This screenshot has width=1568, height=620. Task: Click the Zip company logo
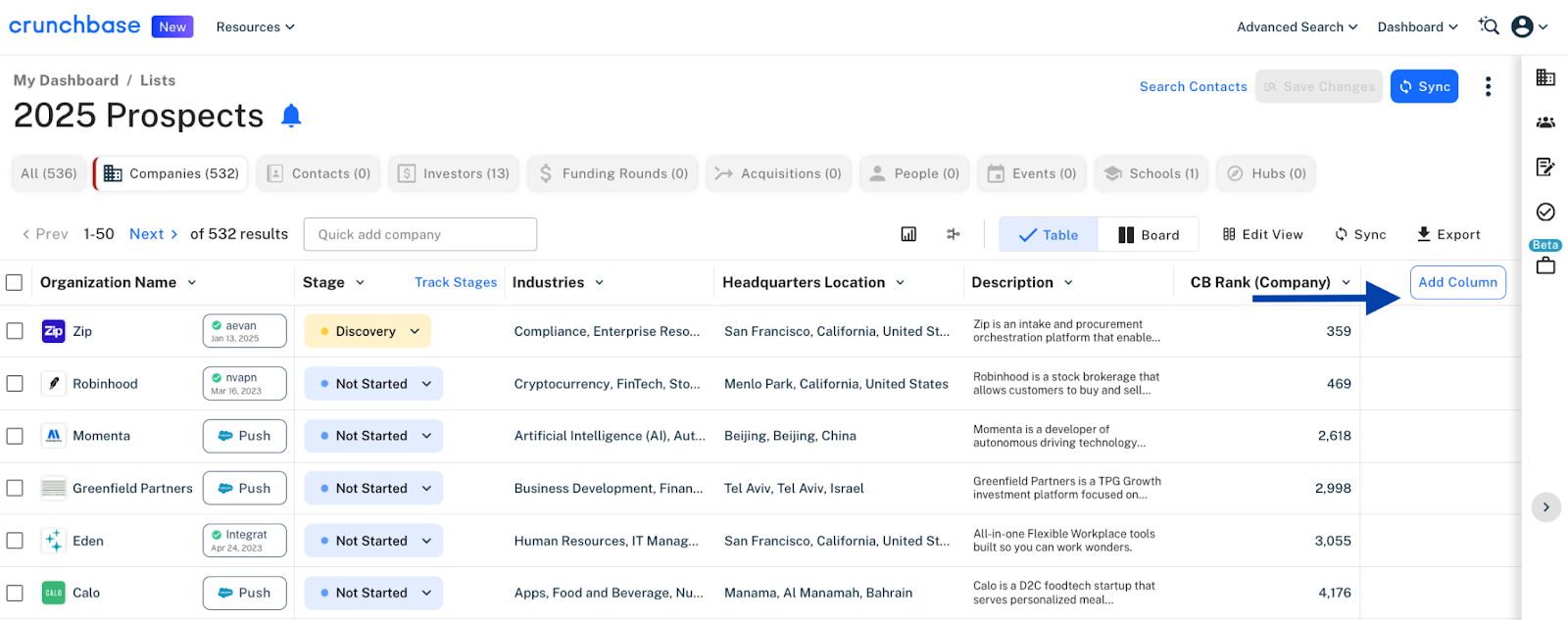click(54, 331)
